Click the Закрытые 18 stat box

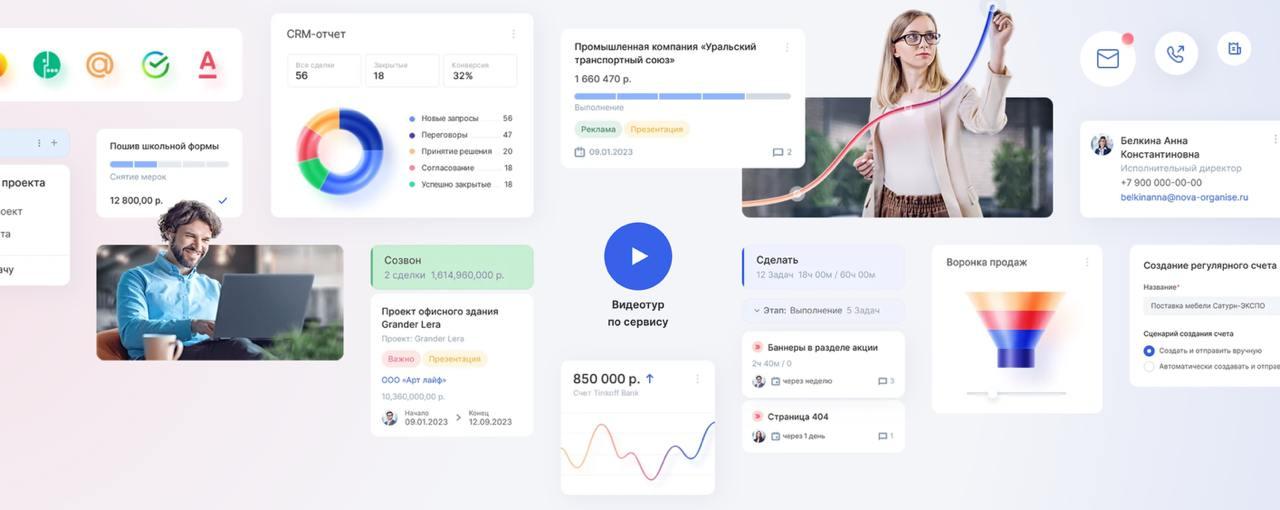pos(402,70)
